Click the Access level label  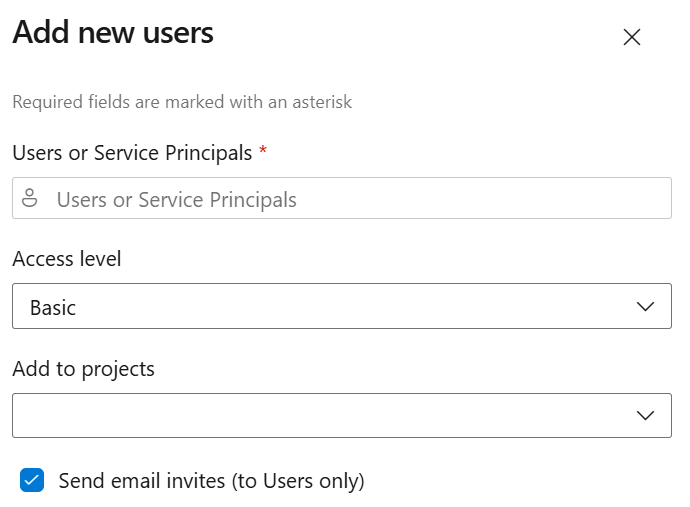[x=66, y=258]
